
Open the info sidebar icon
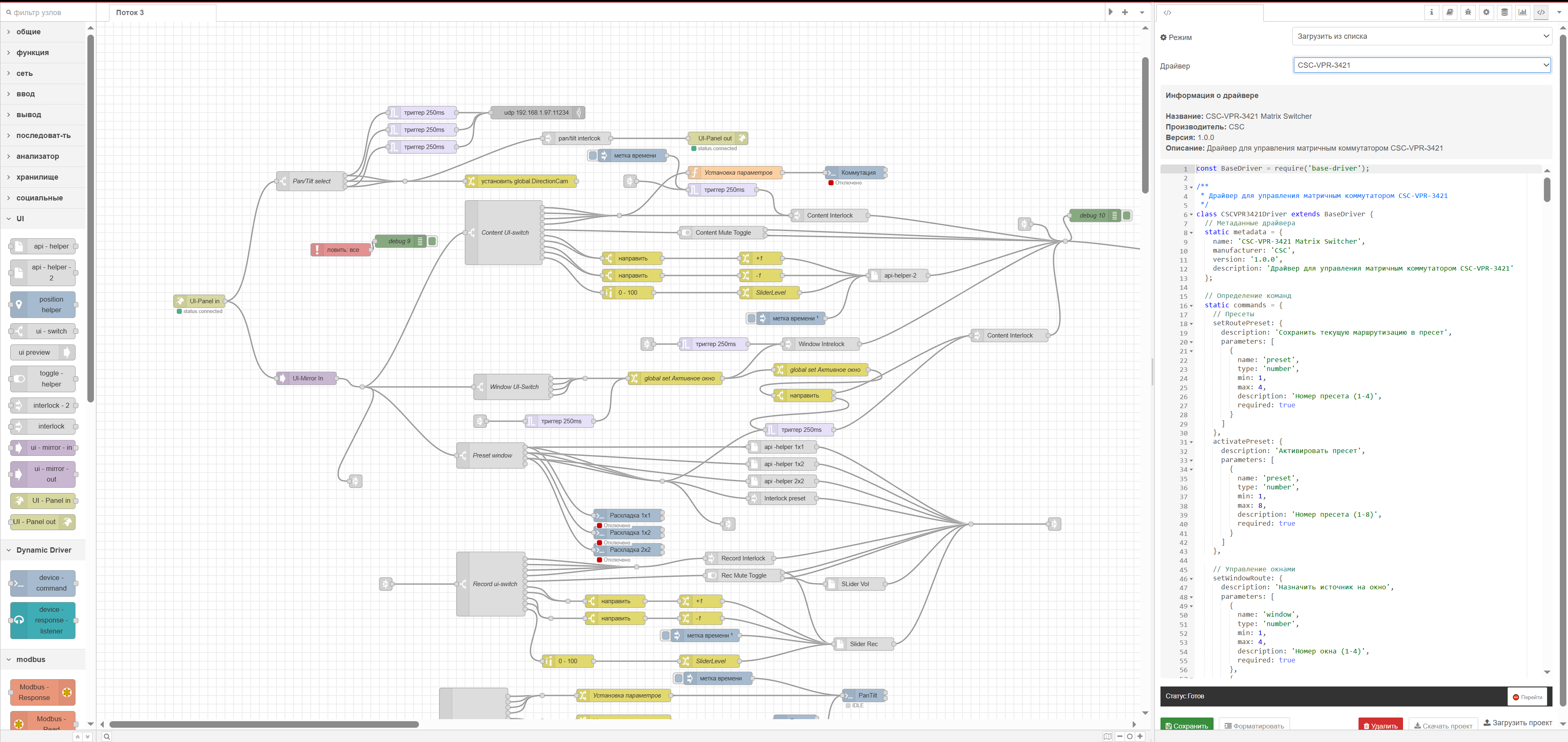1432,12
